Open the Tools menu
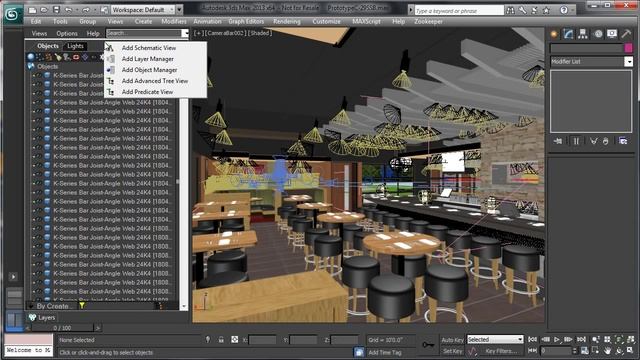This screenshot has height=360, width=640. coord(60,21)
